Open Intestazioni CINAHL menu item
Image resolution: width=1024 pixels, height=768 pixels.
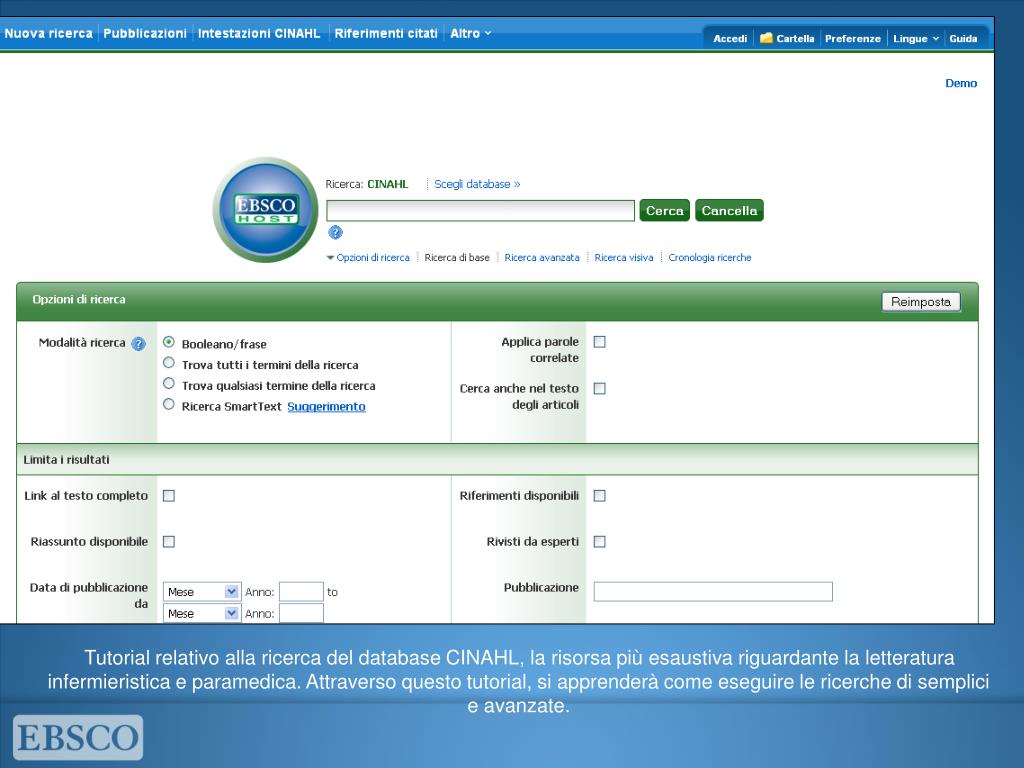click(x=259, y=33)
